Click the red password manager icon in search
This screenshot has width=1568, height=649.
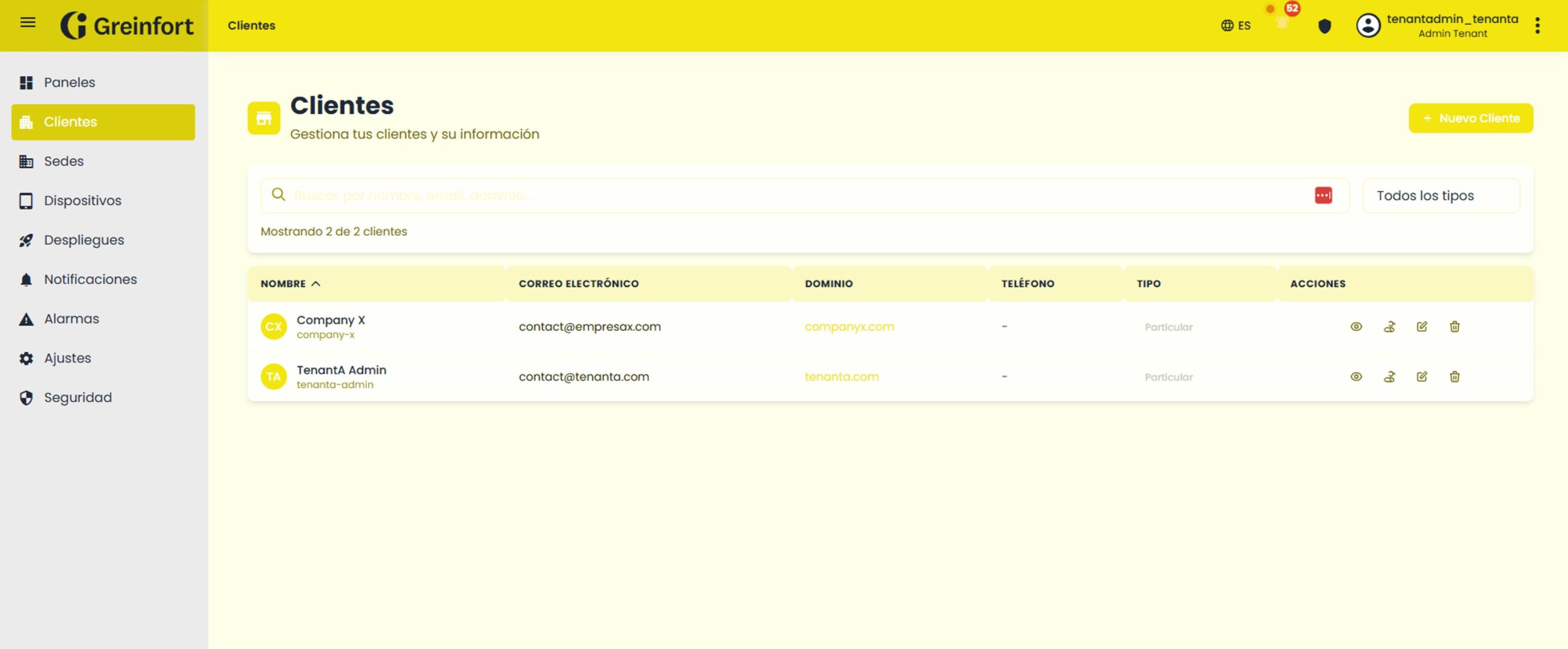pyautogui.click(x=1323, y=195)
